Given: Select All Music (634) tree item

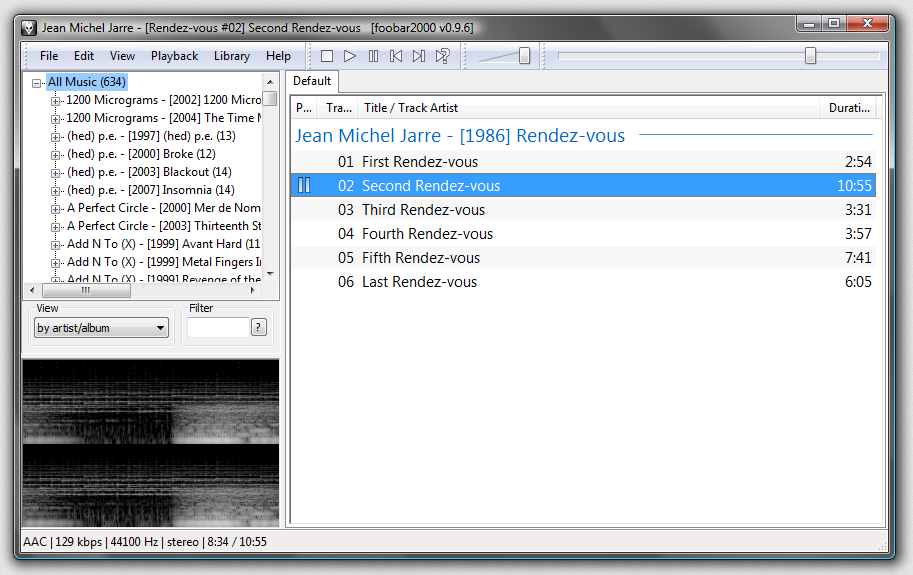Looking at the screenshot, I should 87,82.
